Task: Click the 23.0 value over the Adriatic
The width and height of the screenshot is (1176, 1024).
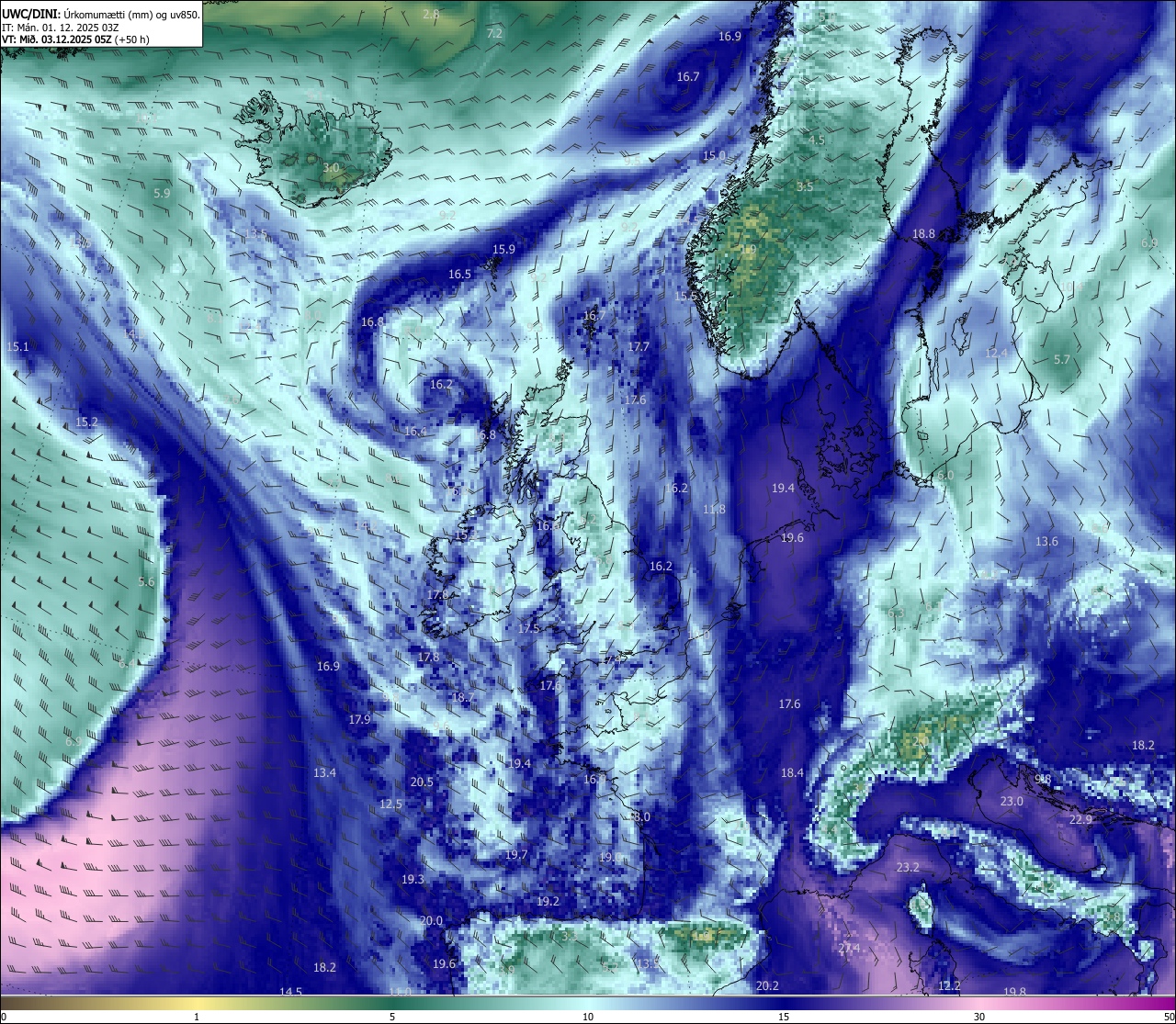Action: click(x=1012, y=802)
